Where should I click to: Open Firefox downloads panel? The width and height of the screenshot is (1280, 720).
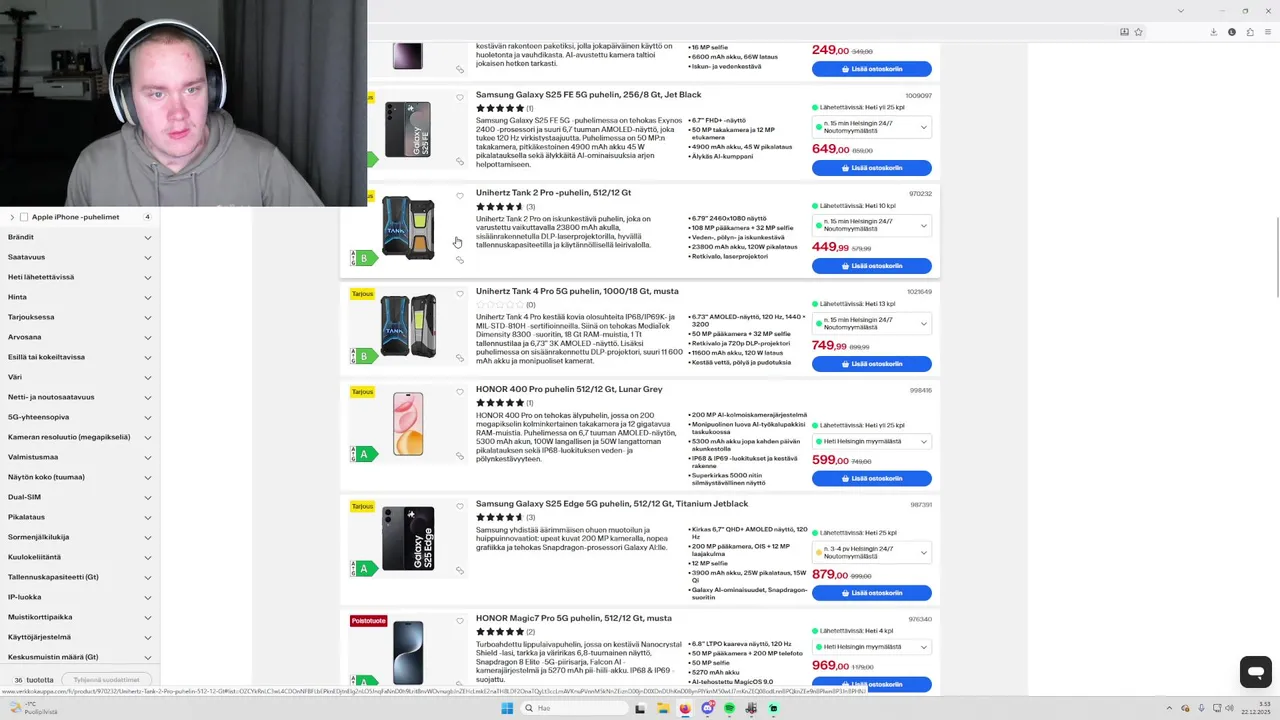1213,32
